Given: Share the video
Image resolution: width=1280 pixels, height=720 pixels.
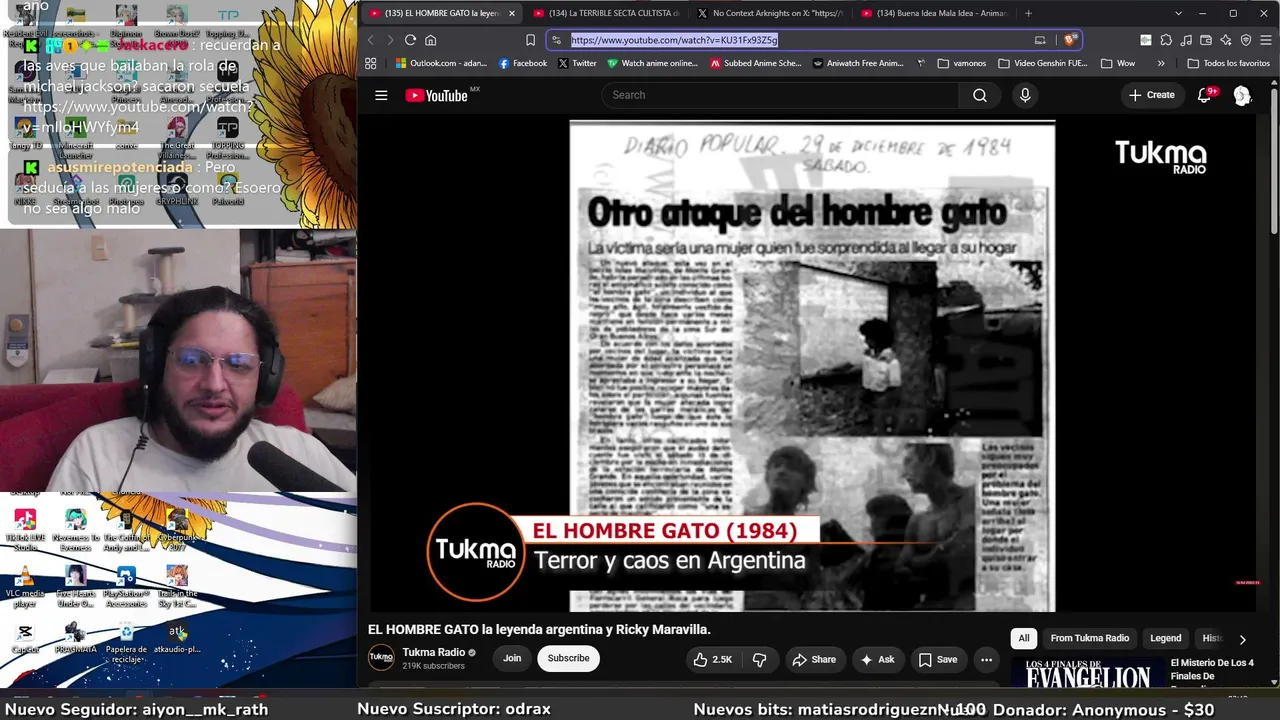Looking at the screenshot, I should [814, 660].
